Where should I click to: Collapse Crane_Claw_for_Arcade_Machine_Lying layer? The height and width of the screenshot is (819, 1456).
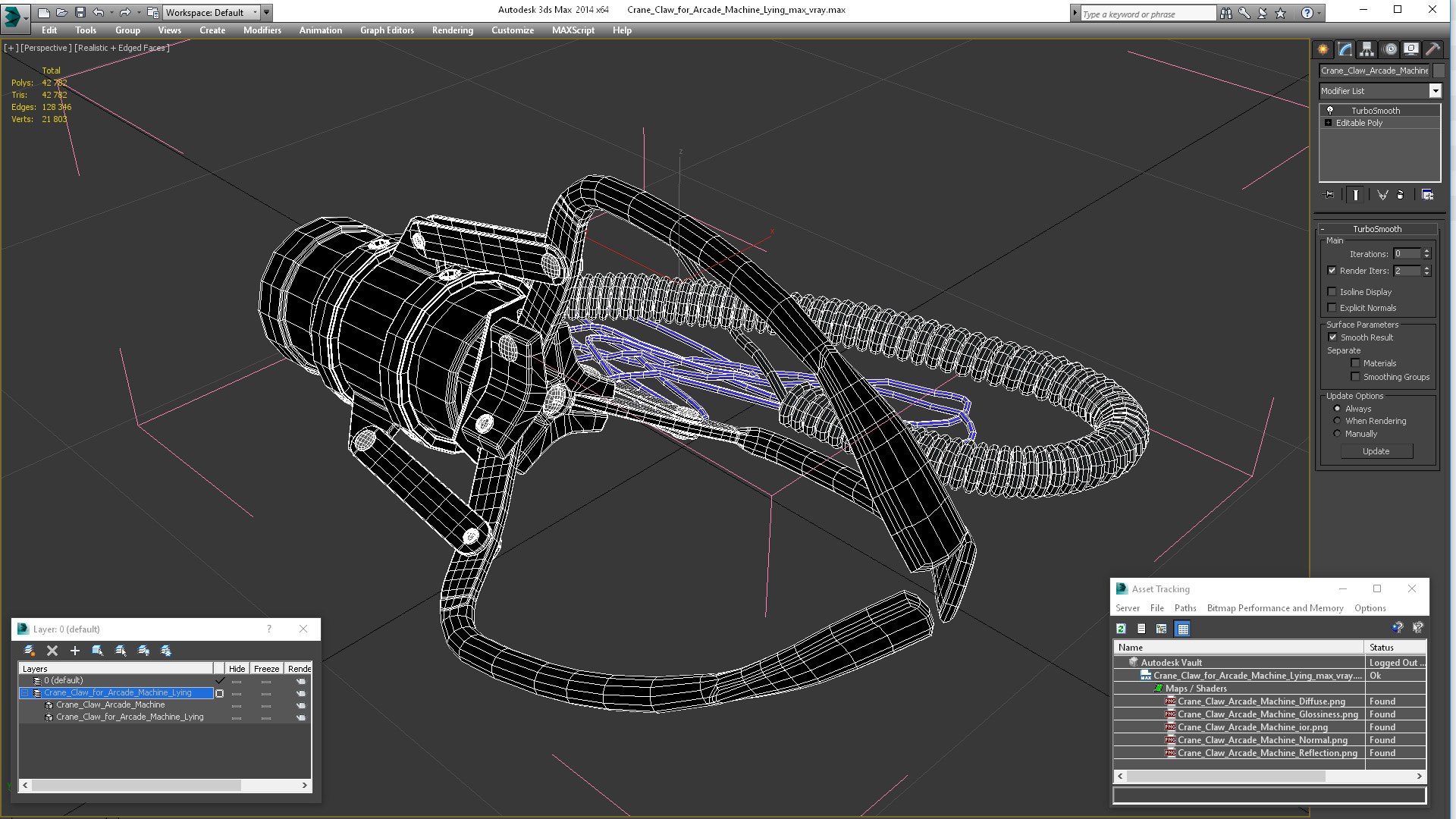coord(24,693)
